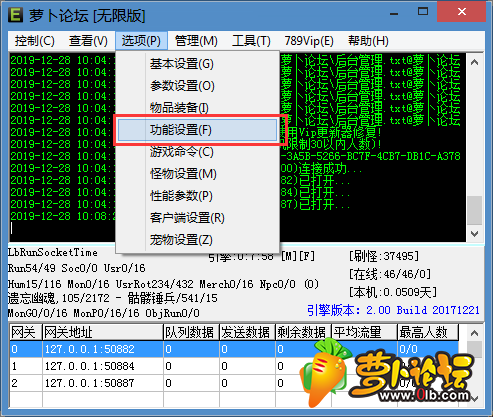Click log text 82)已打开...
Screen dimensions: 493x417
tap(315, 180)
